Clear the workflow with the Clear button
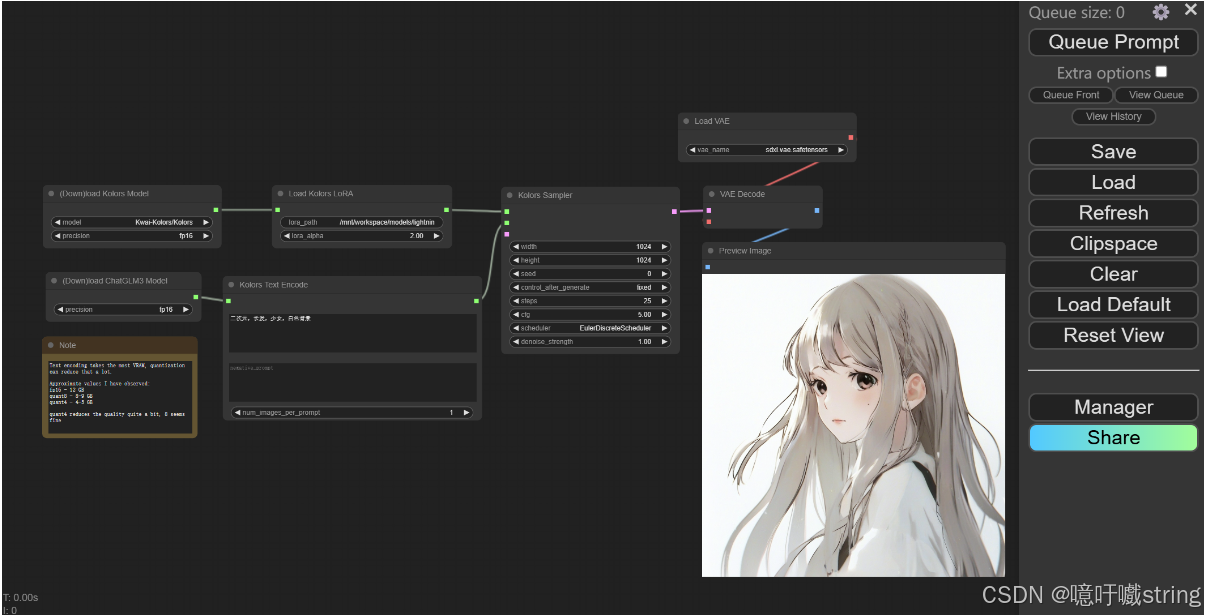This screenshot has height=615, width=1205. [1113, 274]
